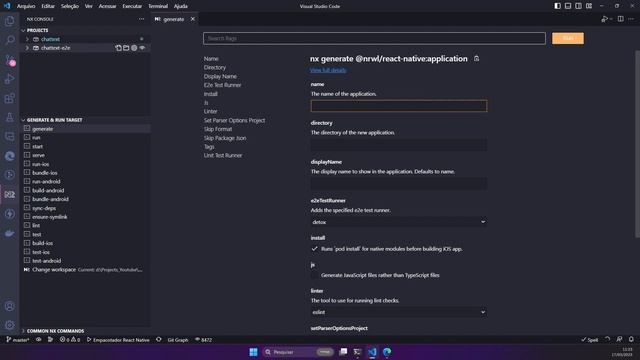
Task: Close the generate tab
Action: pyautogui.click(x=193, y=19)
